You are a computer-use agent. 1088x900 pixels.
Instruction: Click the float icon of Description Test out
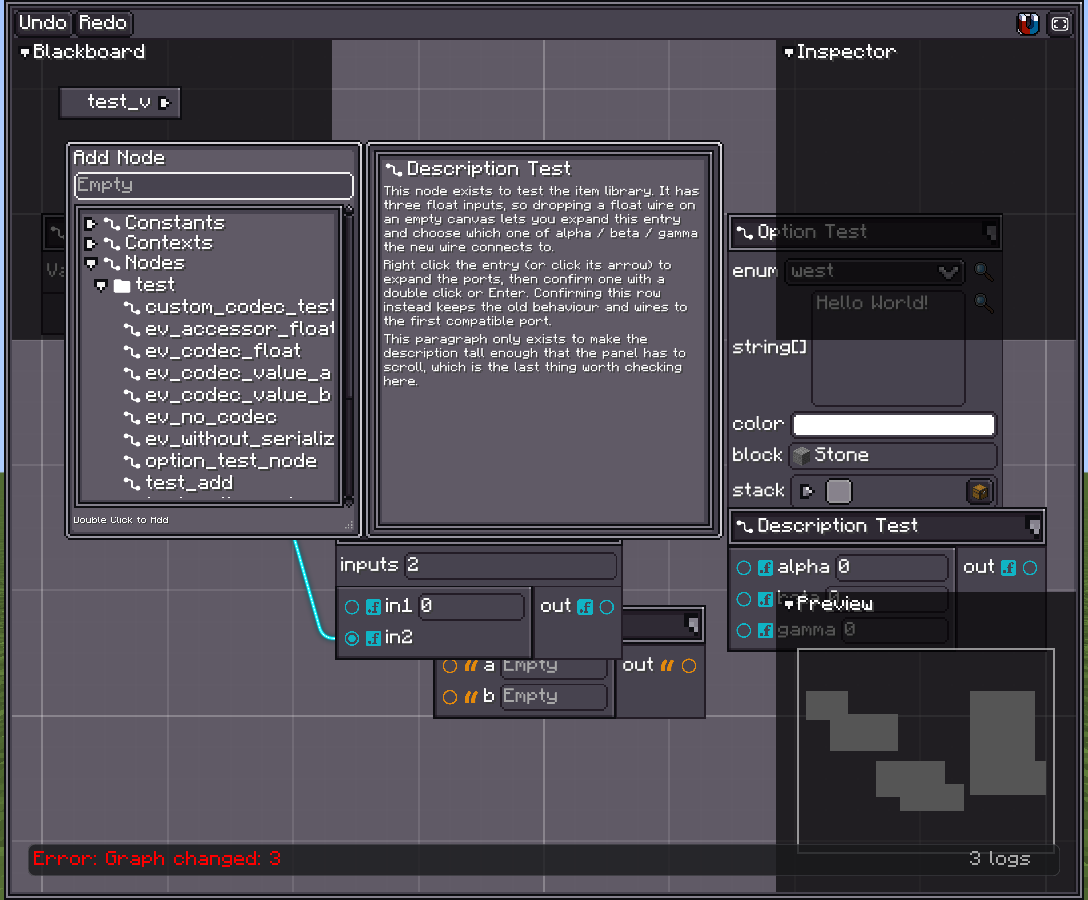click(1008, 568)
